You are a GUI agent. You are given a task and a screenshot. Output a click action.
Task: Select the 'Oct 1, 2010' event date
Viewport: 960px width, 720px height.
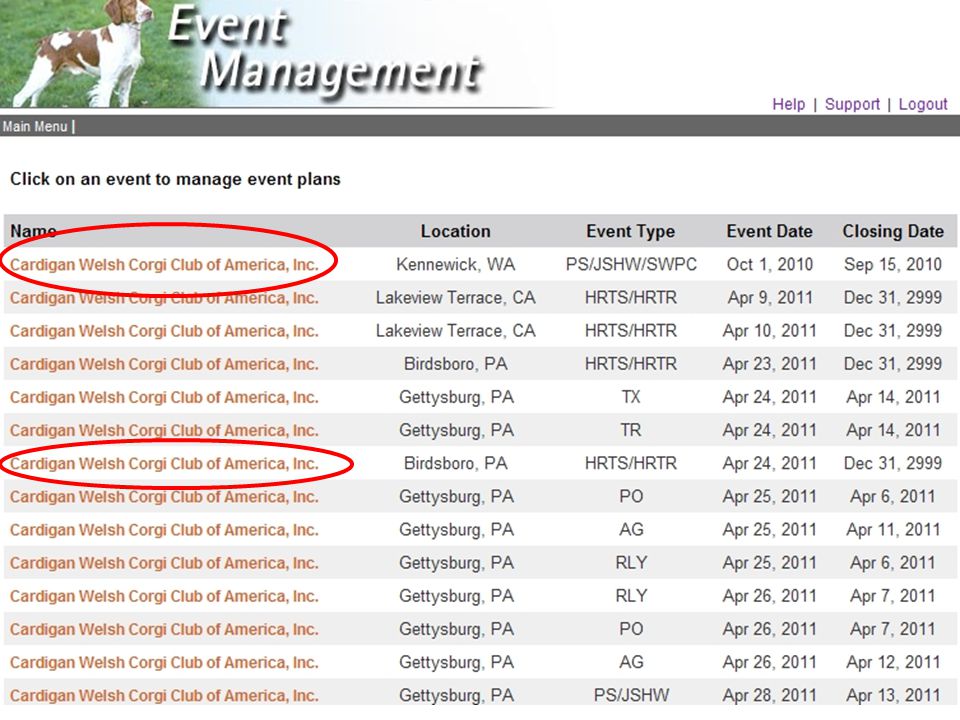770,264
